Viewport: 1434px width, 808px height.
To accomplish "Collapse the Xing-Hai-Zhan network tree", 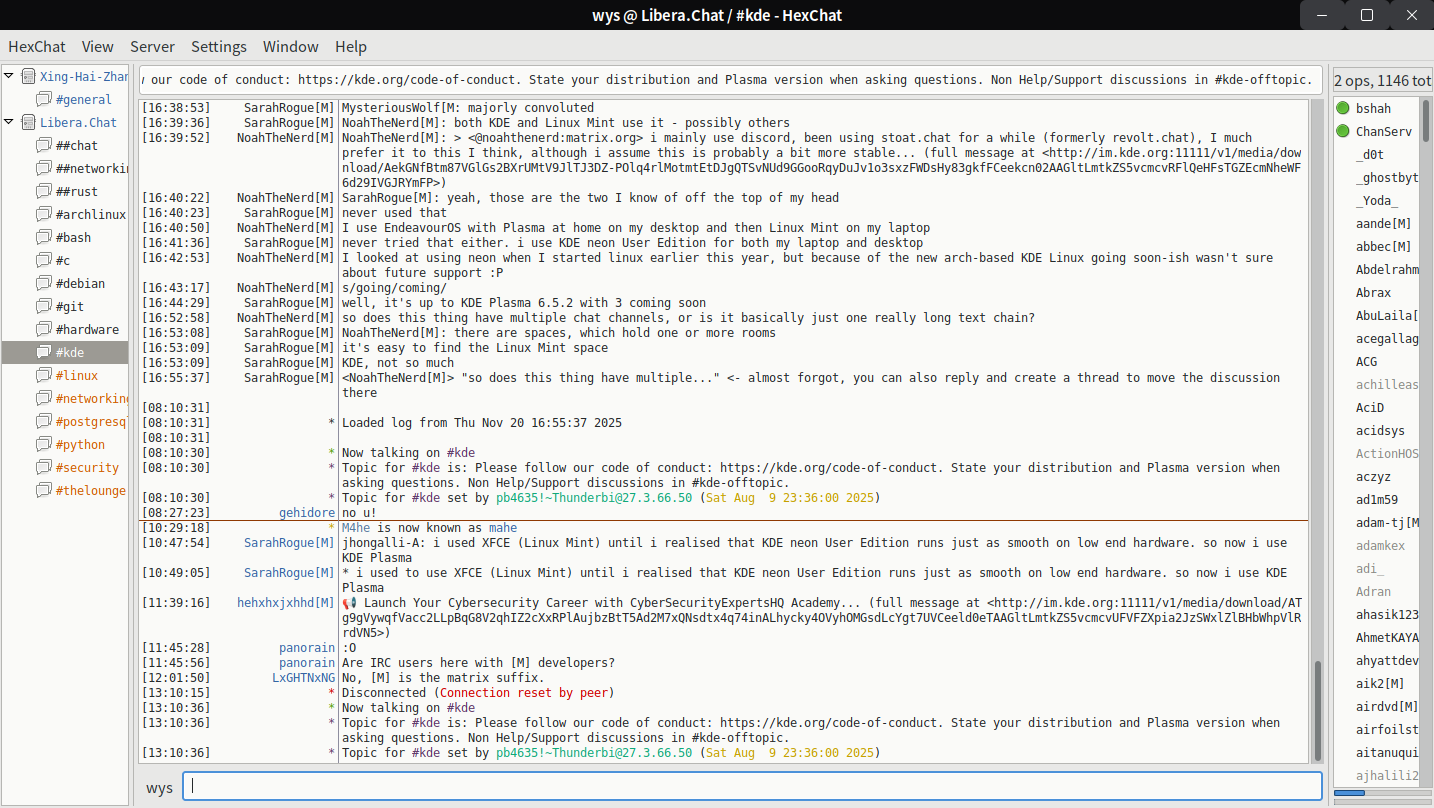I will pos(9,77).
